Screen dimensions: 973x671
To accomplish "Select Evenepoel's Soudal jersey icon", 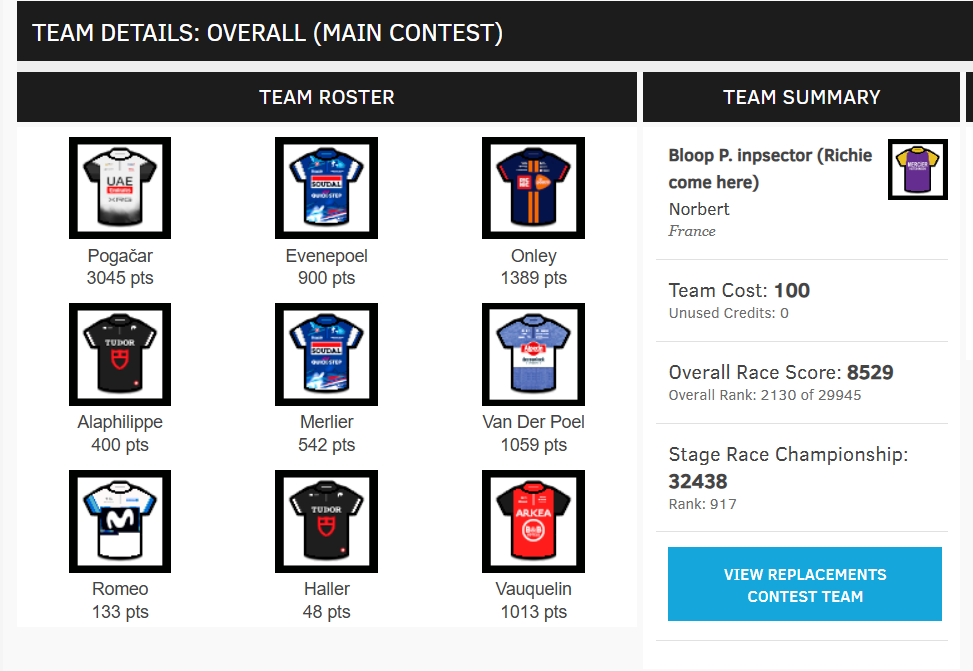I will [x=326, y=188].
